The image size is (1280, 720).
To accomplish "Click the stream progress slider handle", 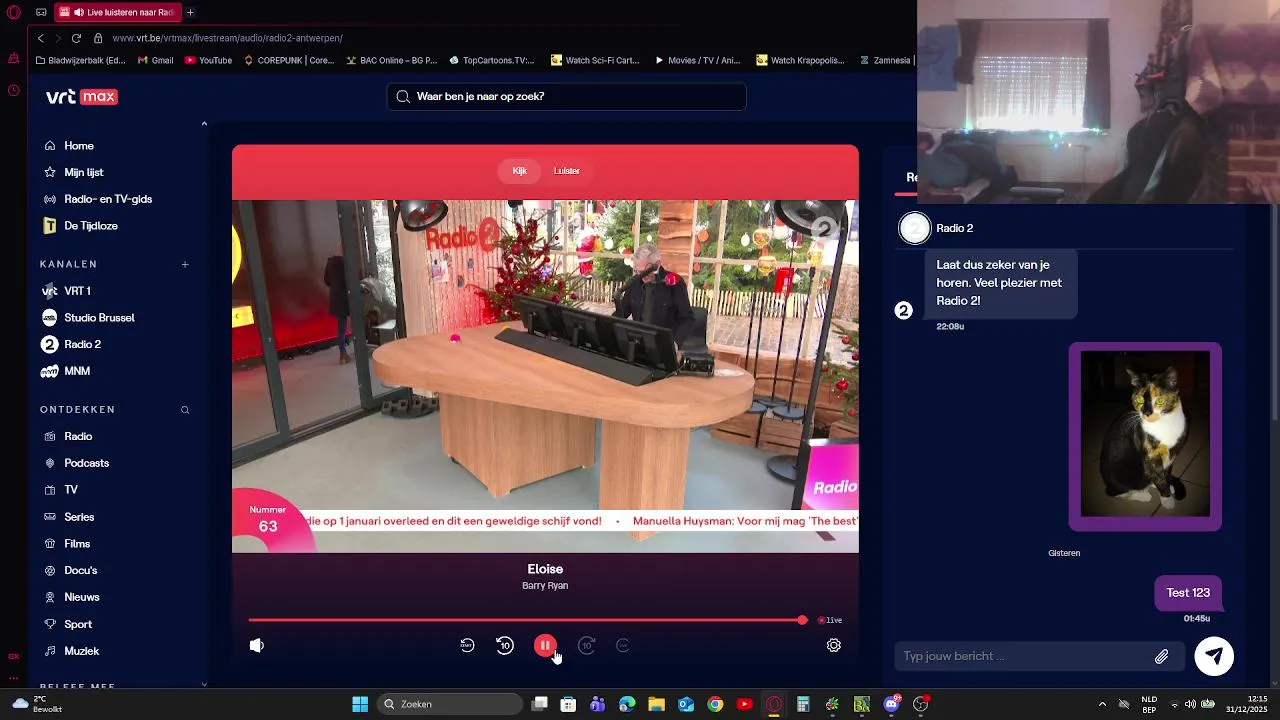I will (802, 620).
